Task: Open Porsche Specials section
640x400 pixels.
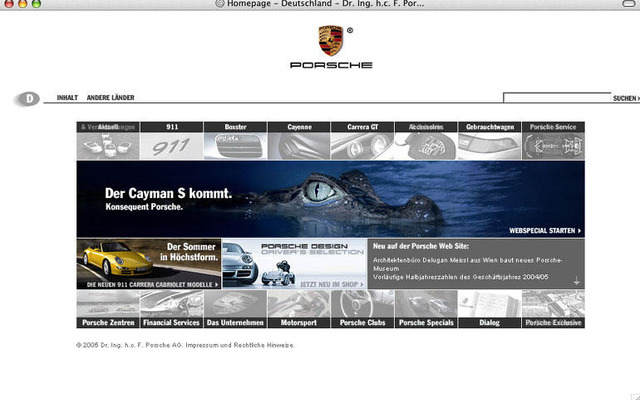Action: [426, 322]
